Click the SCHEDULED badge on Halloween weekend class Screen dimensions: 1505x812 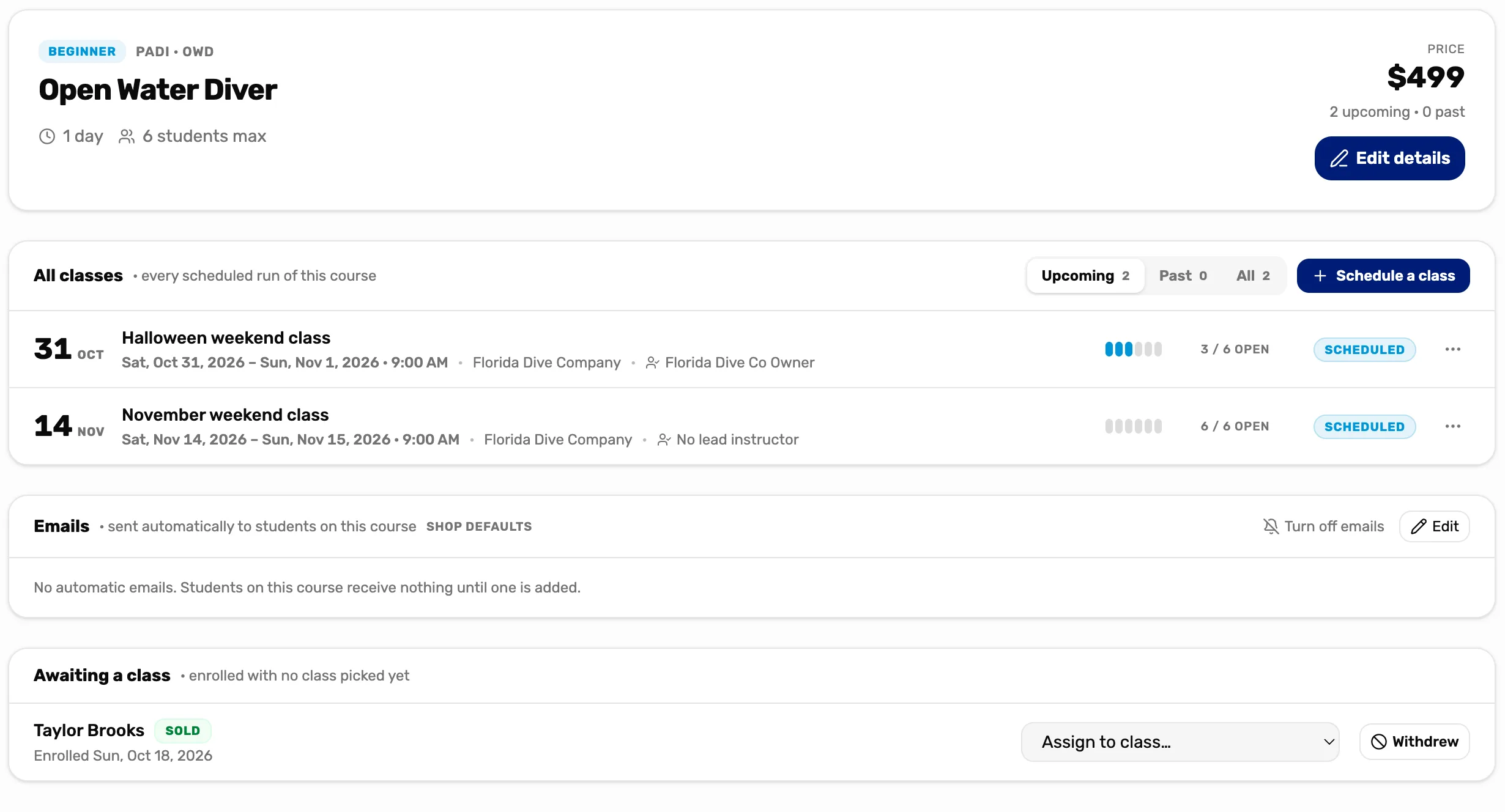(1364, 349)
